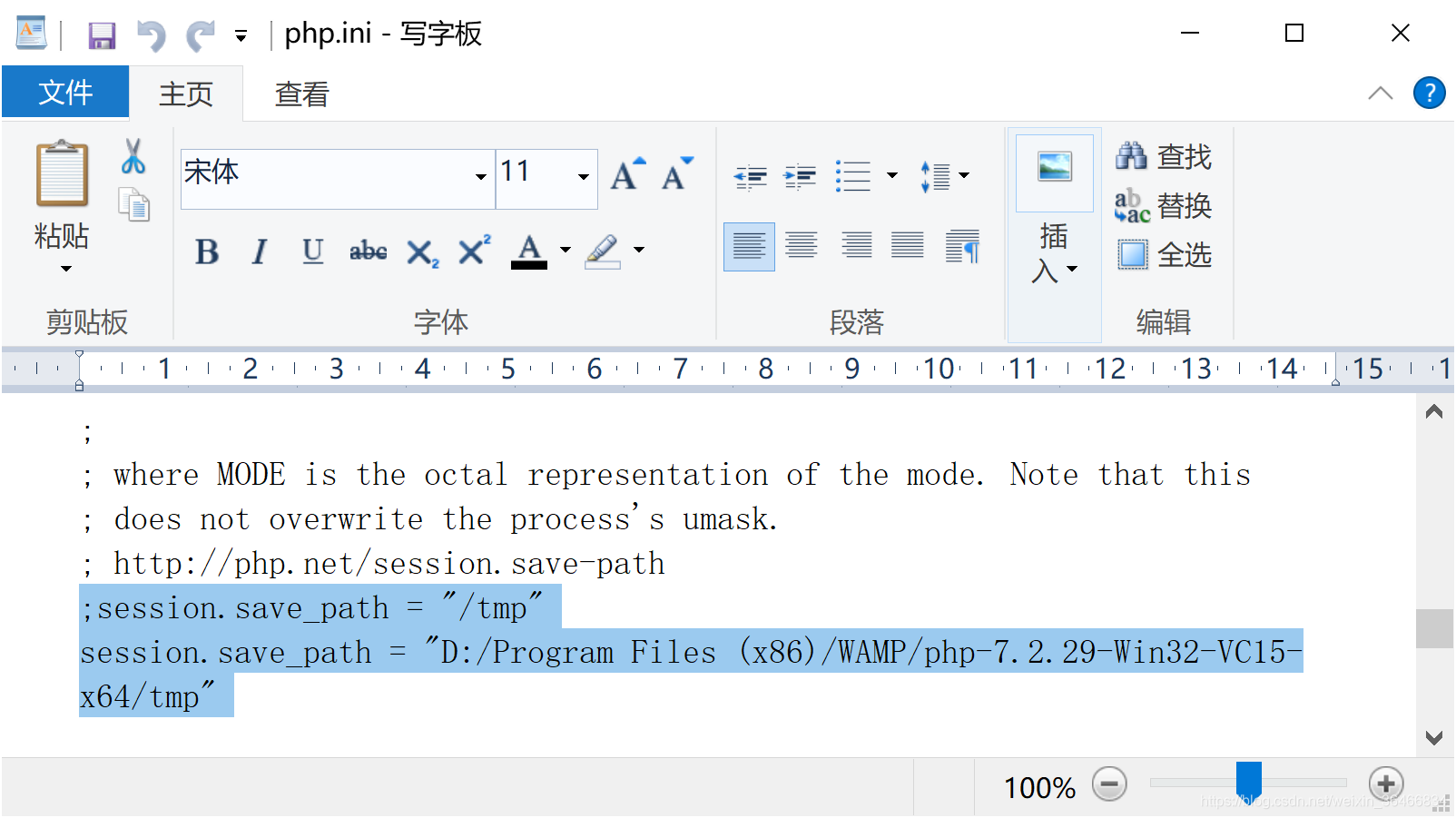Click the 100% zoom level text
This screenshot has height=818, width=1456.
[1039, 787]
